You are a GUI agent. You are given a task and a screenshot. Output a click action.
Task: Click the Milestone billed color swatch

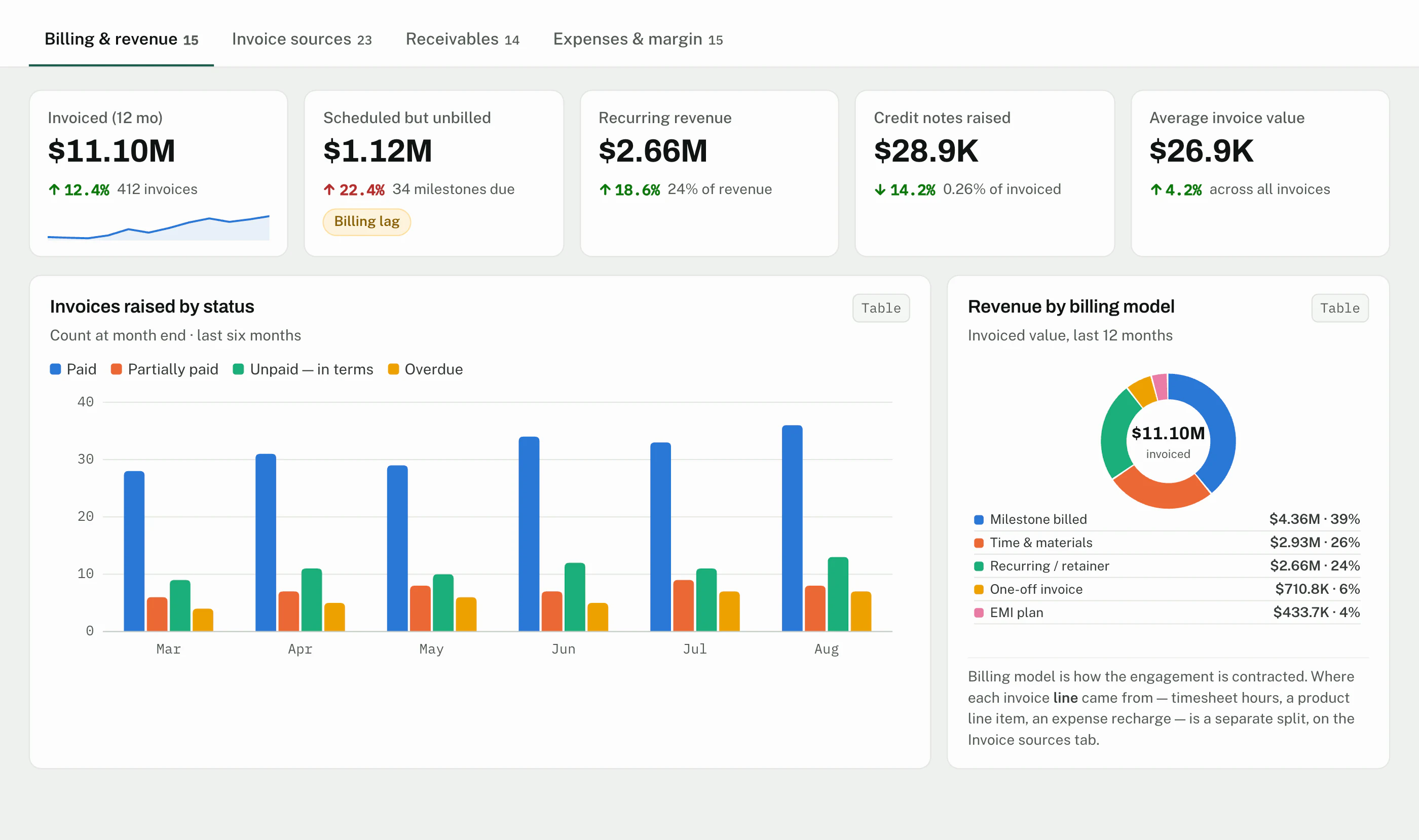click(x=979, y=520)
